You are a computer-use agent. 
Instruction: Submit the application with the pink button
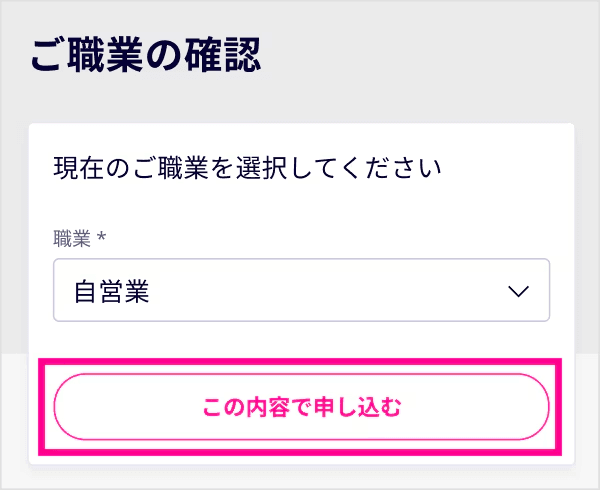point(301,407)
